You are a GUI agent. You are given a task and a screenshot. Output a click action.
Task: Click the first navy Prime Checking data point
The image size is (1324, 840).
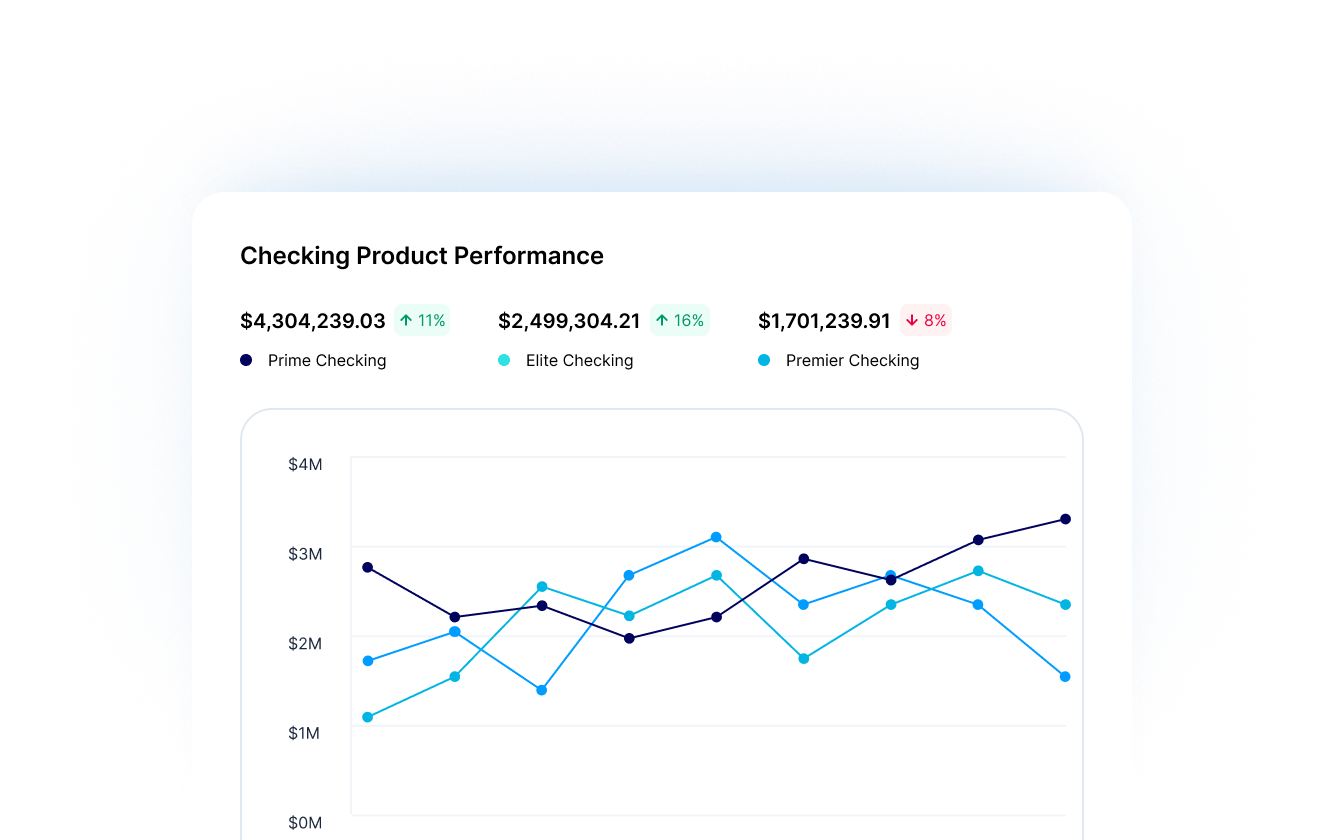tap(368, 567)
